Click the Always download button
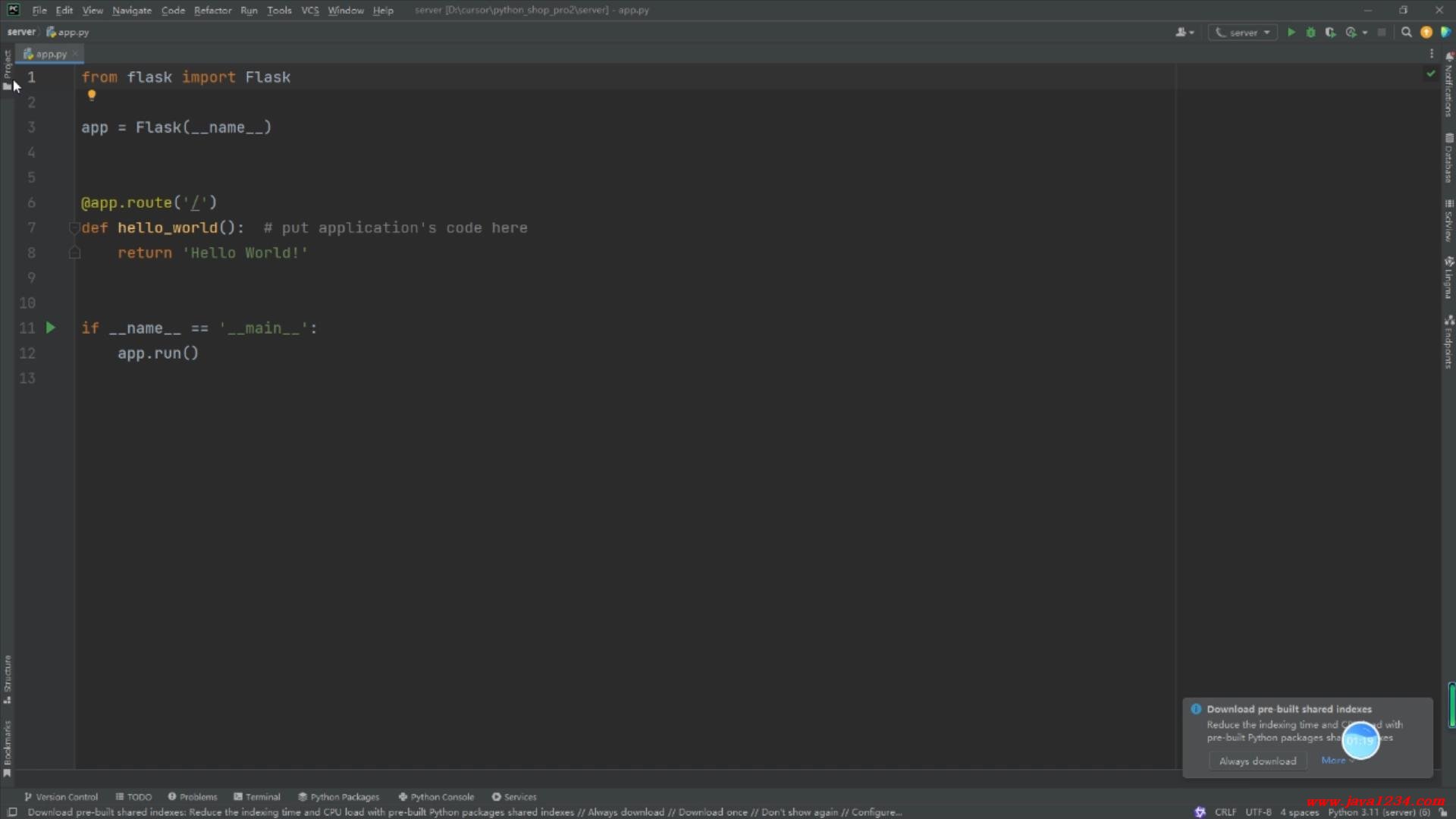 (x=1257, y=761)
